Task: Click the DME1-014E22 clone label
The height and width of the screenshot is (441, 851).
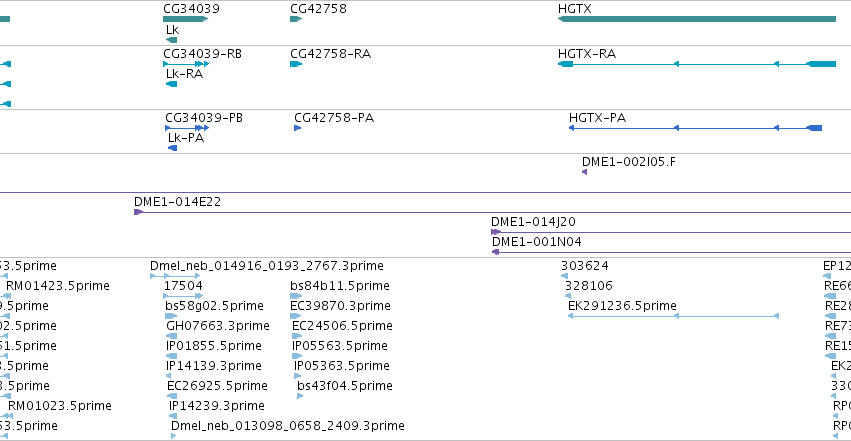Action: pos(177,202)
